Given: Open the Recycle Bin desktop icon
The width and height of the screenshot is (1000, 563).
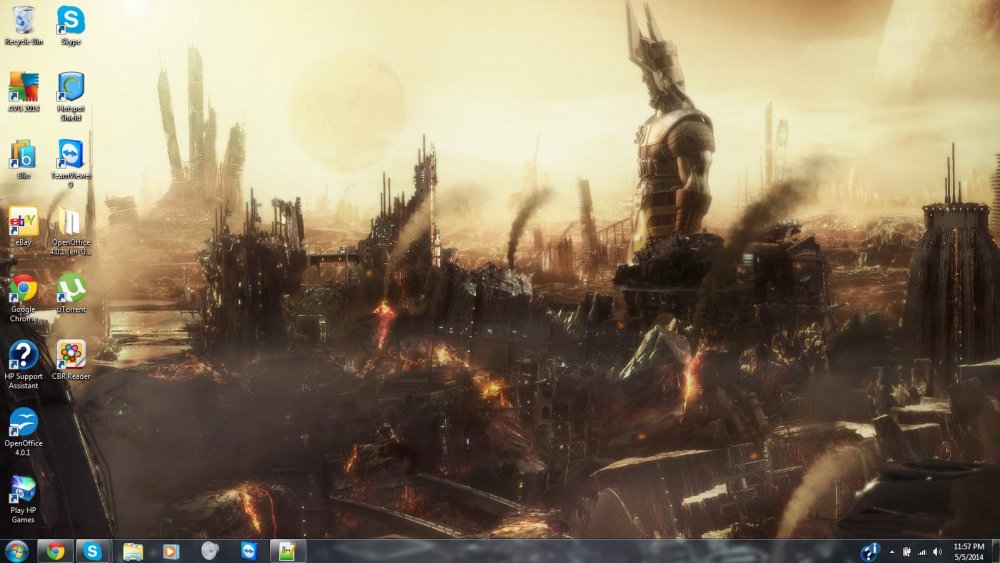Looking at the screenshot, I should 23,20.
